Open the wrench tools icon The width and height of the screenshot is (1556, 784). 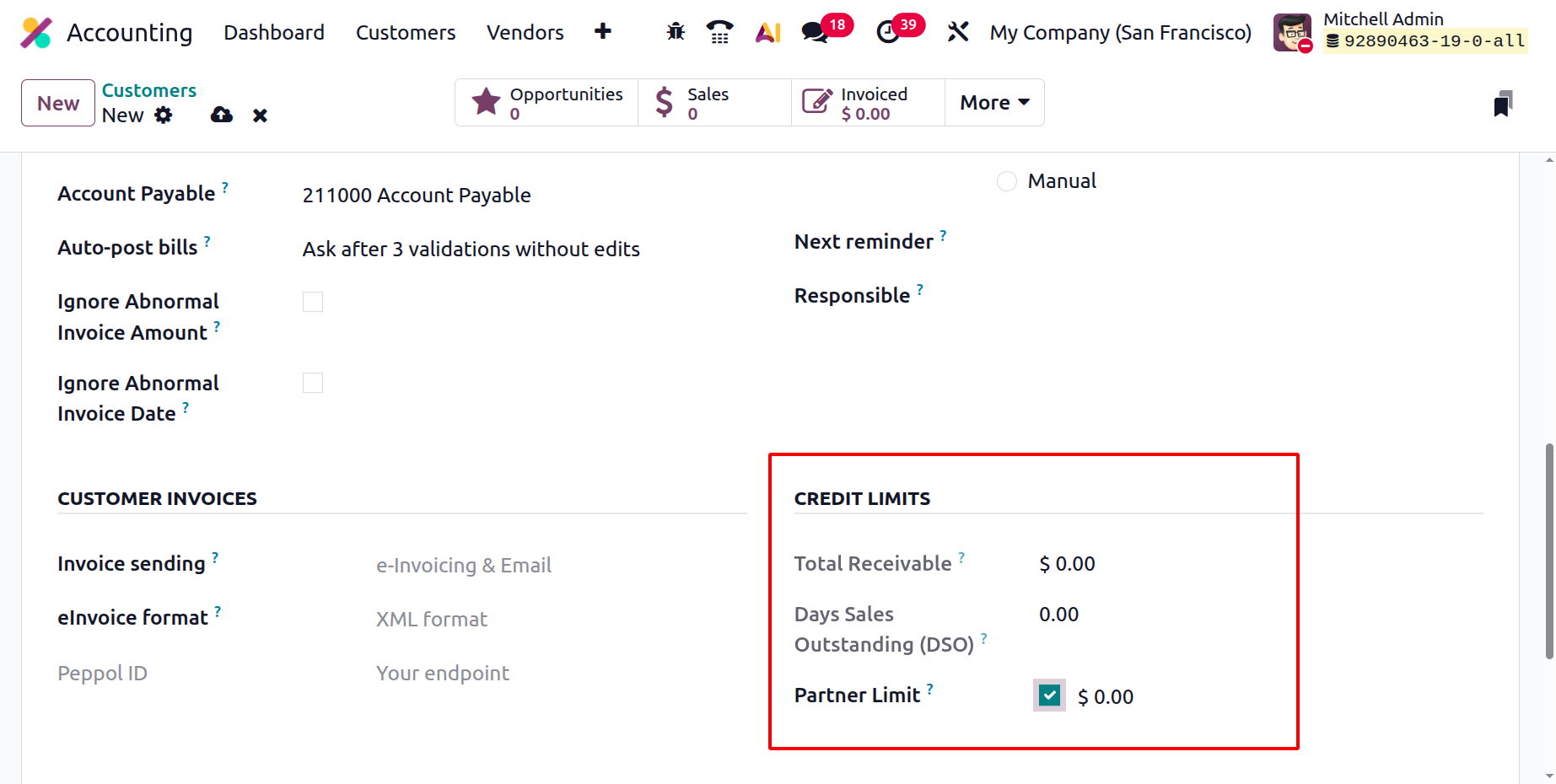click(958, 32)
